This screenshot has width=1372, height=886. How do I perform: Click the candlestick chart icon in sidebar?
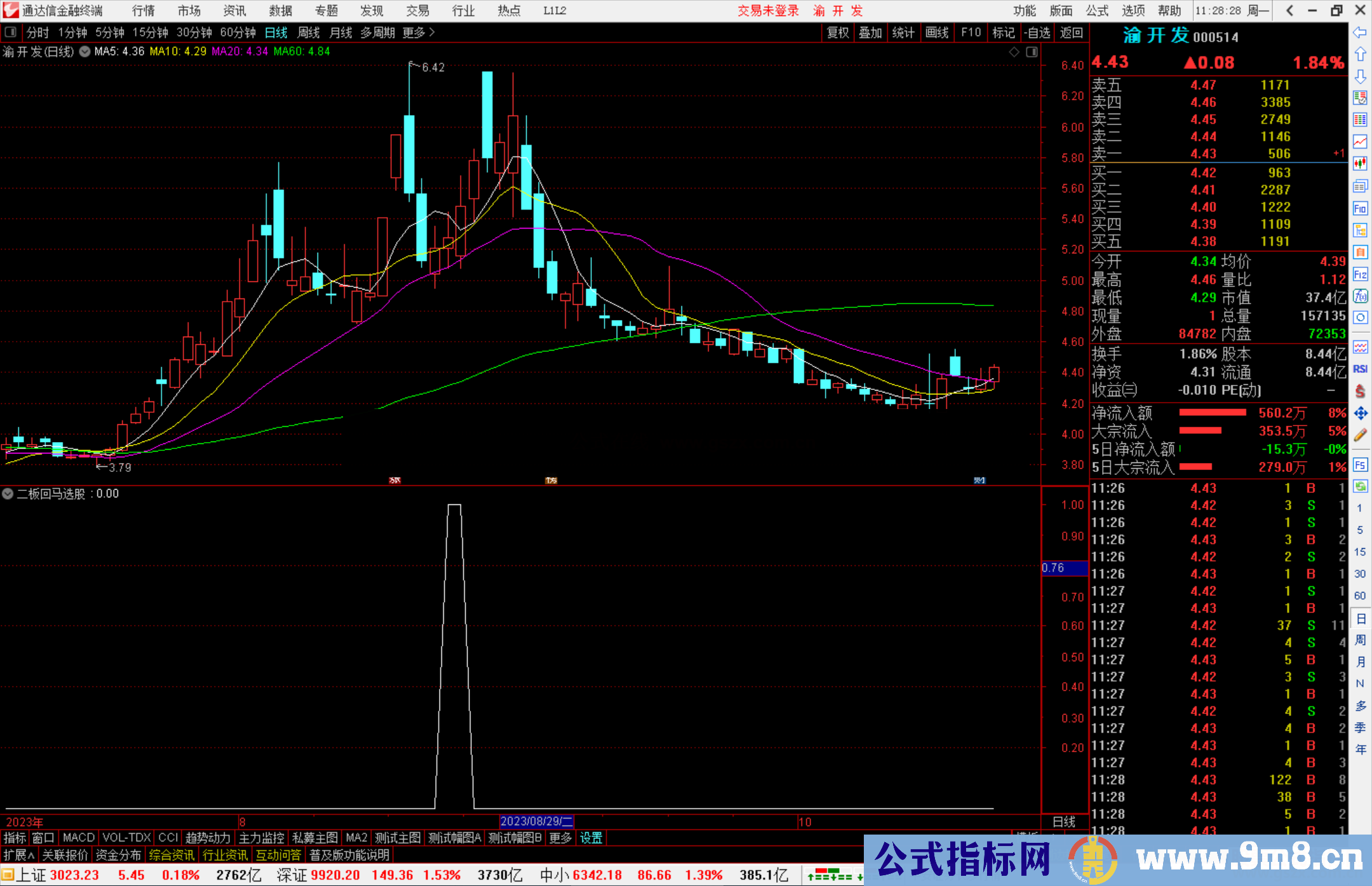[x=1360, y=164]
